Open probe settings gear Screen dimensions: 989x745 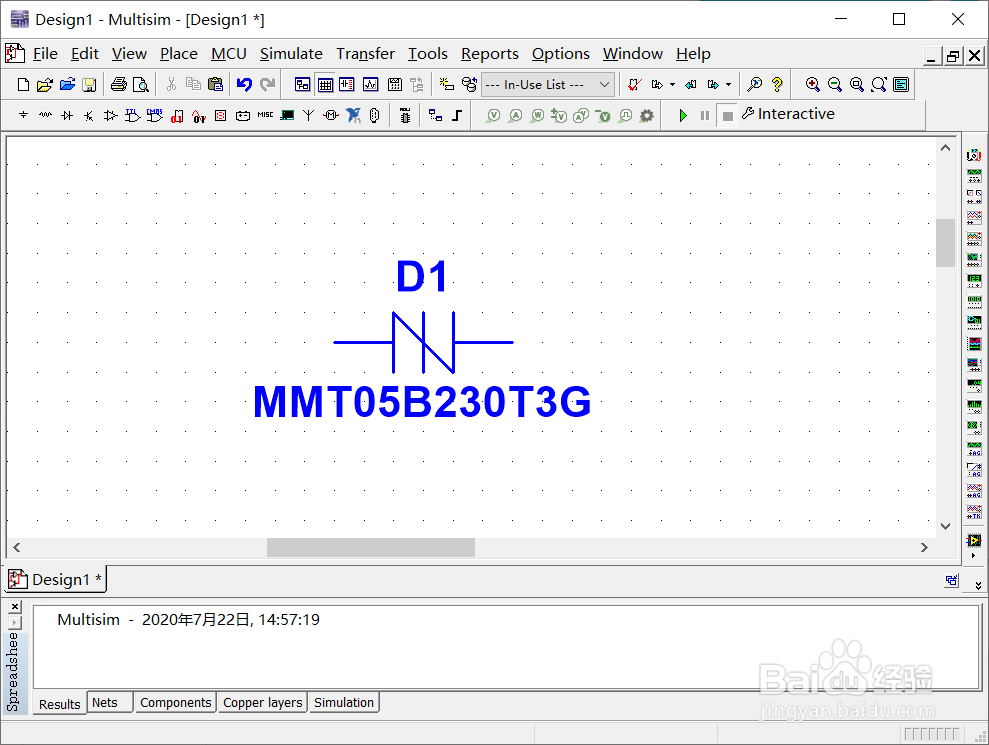647,115
